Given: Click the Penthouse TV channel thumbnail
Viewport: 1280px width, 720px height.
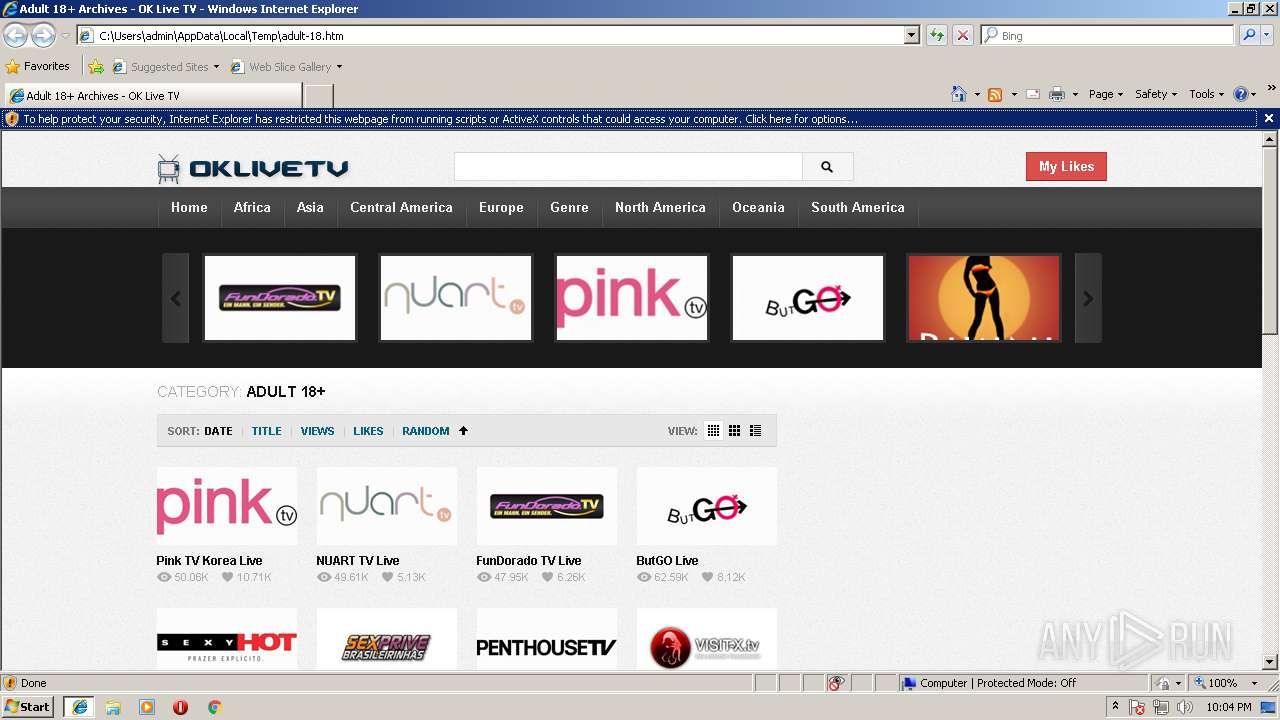Looking at the screenshot, I should pos(547,640).
